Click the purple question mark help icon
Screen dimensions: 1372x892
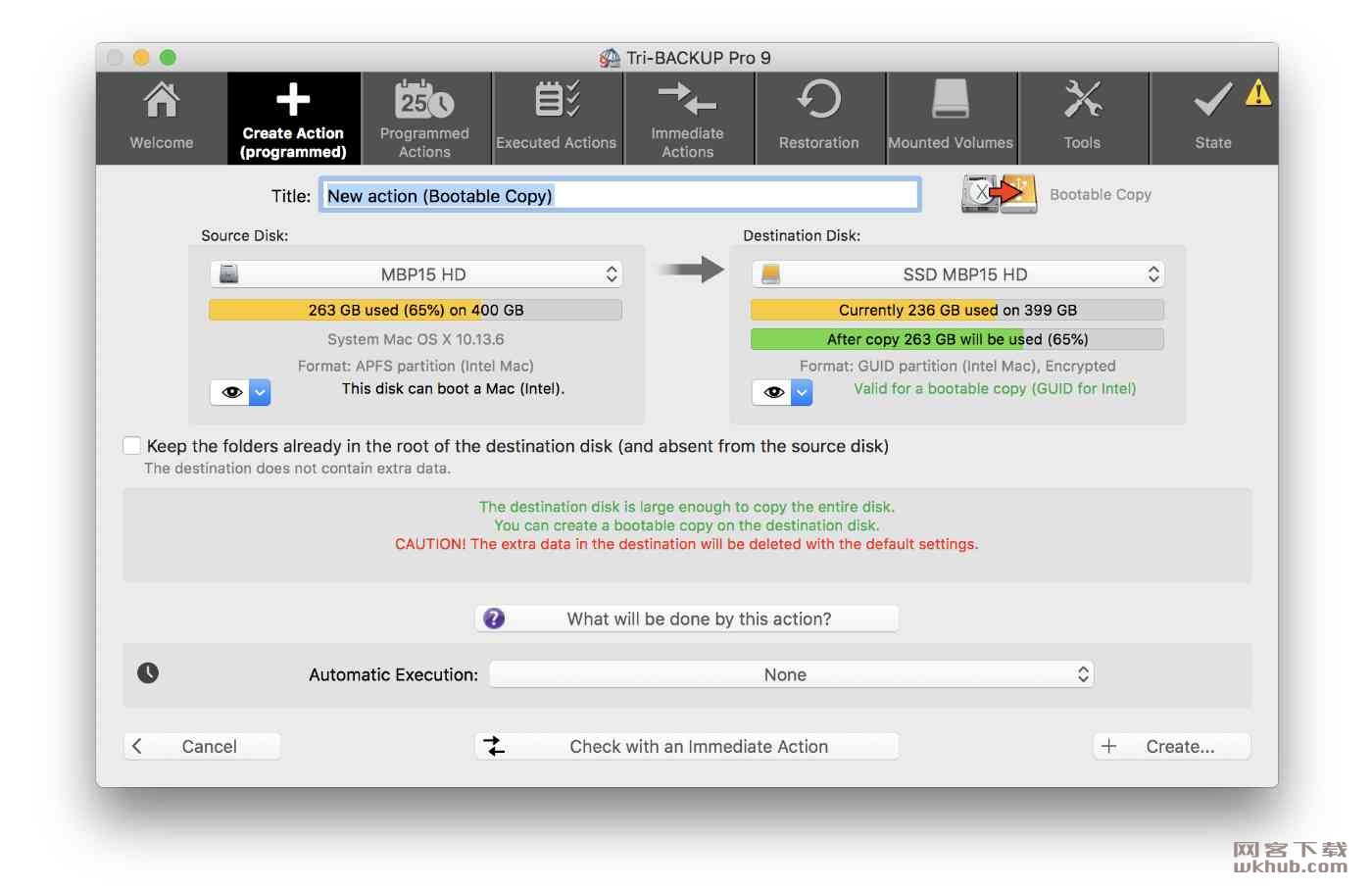(x=494, y=619)
